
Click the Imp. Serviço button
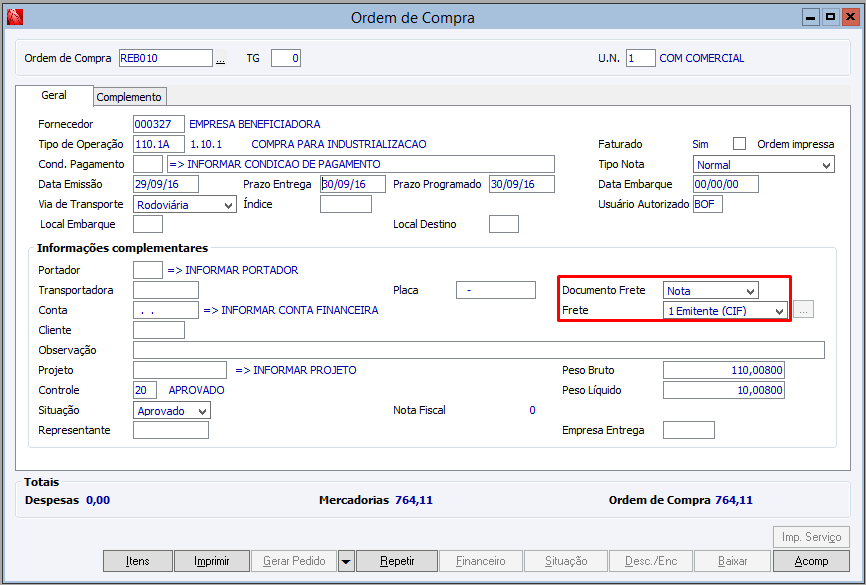click(811, 537)
